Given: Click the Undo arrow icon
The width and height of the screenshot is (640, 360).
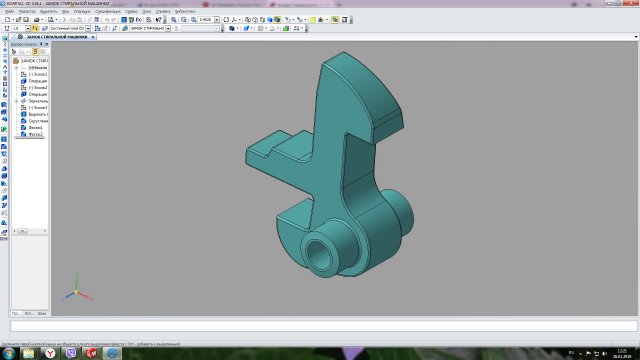Looking at the screenshot, I should click(107, 20).
